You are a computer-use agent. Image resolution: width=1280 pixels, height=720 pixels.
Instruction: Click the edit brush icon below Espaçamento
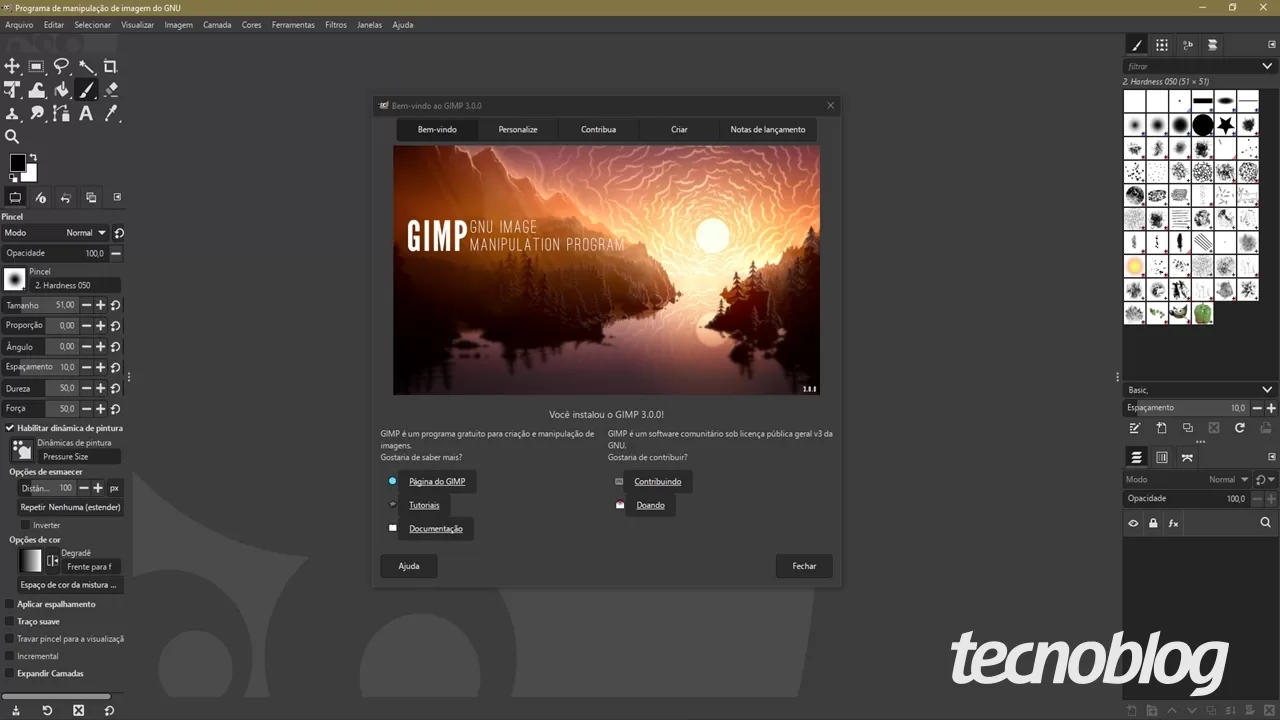click(1135, 428)
